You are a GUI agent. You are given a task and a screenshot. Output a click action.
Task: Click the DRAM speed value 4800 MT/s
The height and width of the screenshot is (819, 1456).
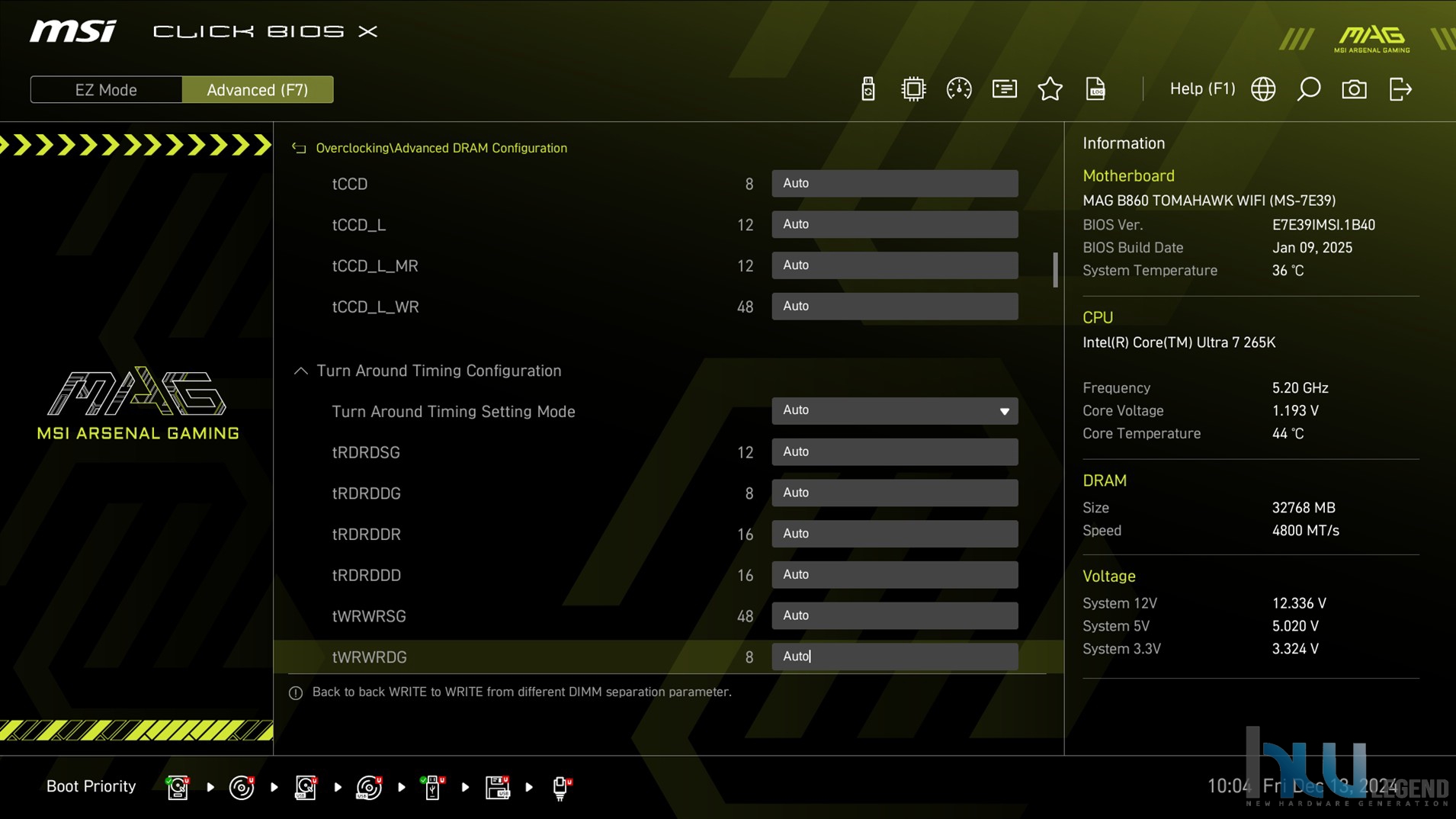[1305, 531]
